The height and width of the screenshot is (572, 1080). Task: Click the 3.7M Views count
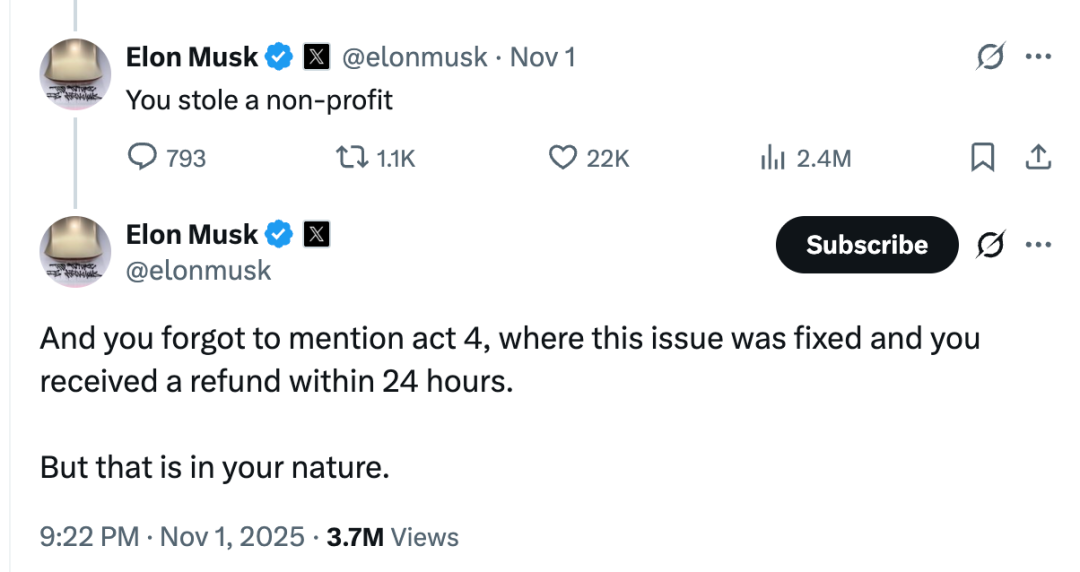[393, 537]
